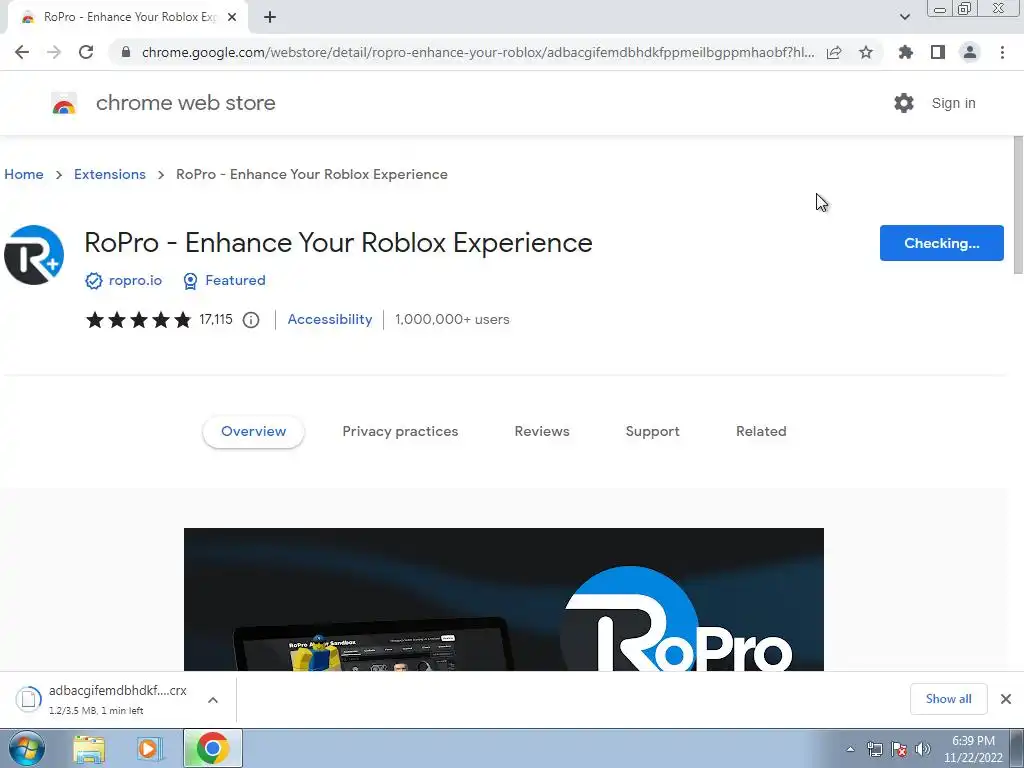
Task: Click the RoPro promotional screenshot
Action: [504, 599]
